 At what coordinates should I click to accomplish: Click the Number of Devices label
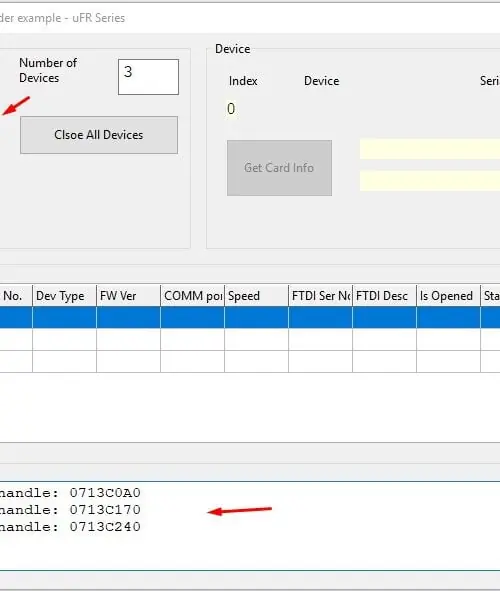pyautogui.click(x=48, y=70)
